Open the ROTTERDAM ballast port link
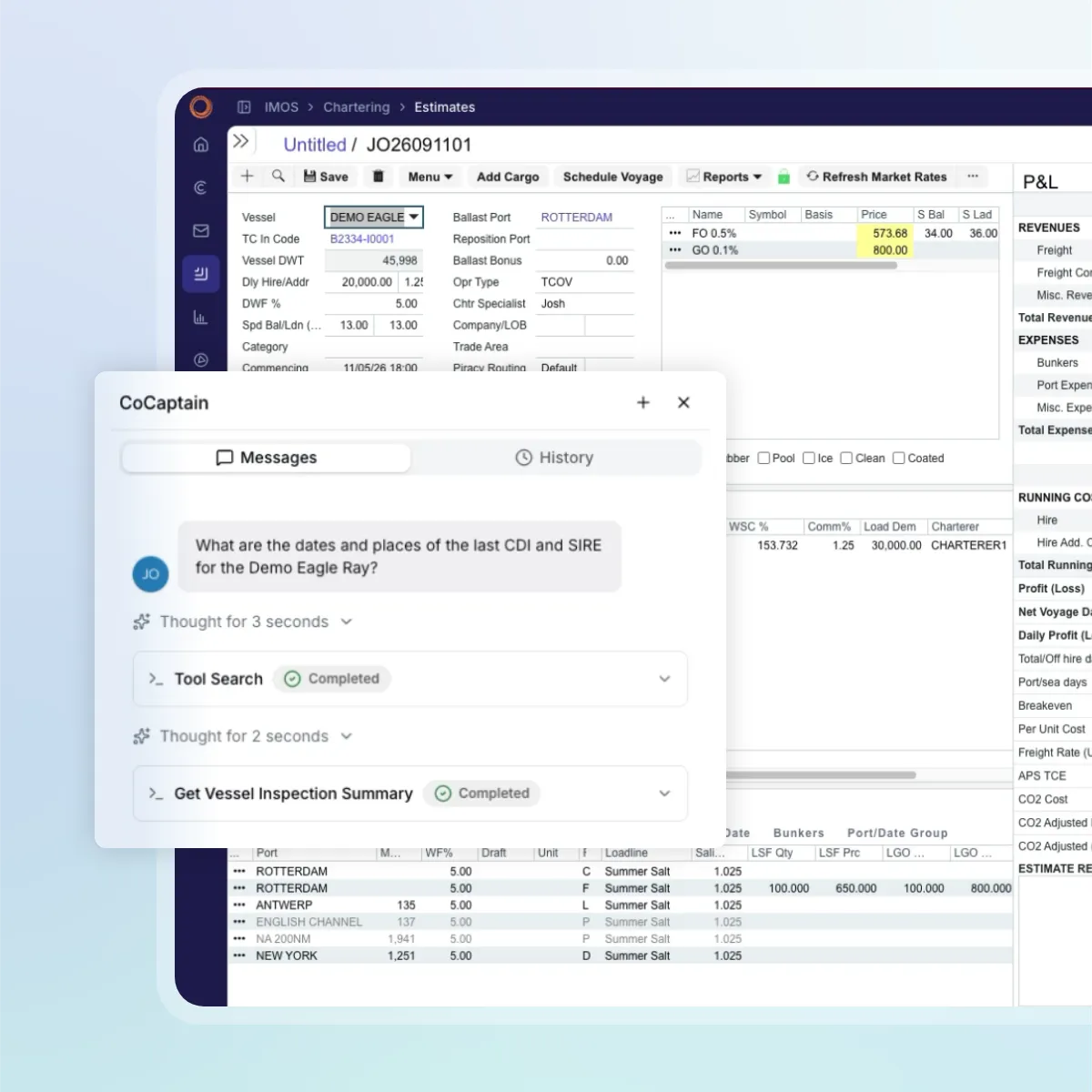The image size is (1092, 1092). click(x=577, y=217)
